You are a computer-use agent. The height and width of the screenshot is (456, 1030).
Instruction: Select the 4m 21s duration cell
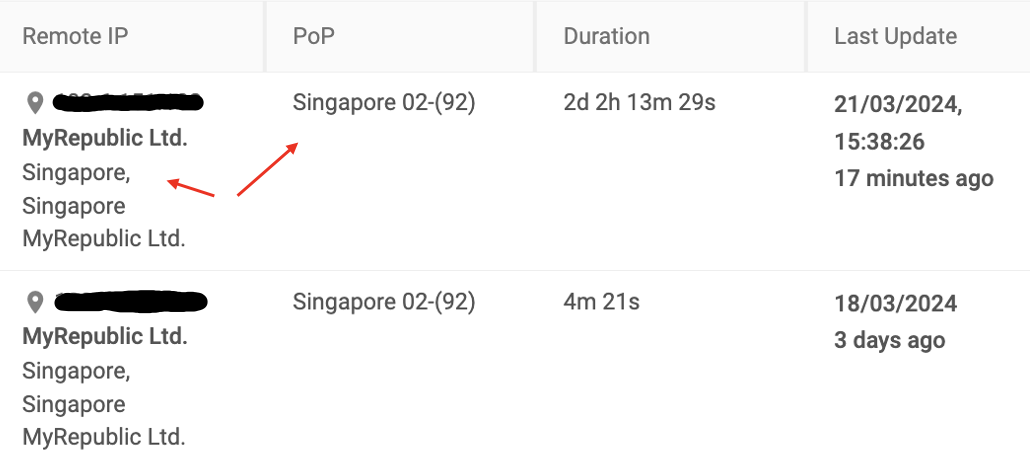[601, 302]
